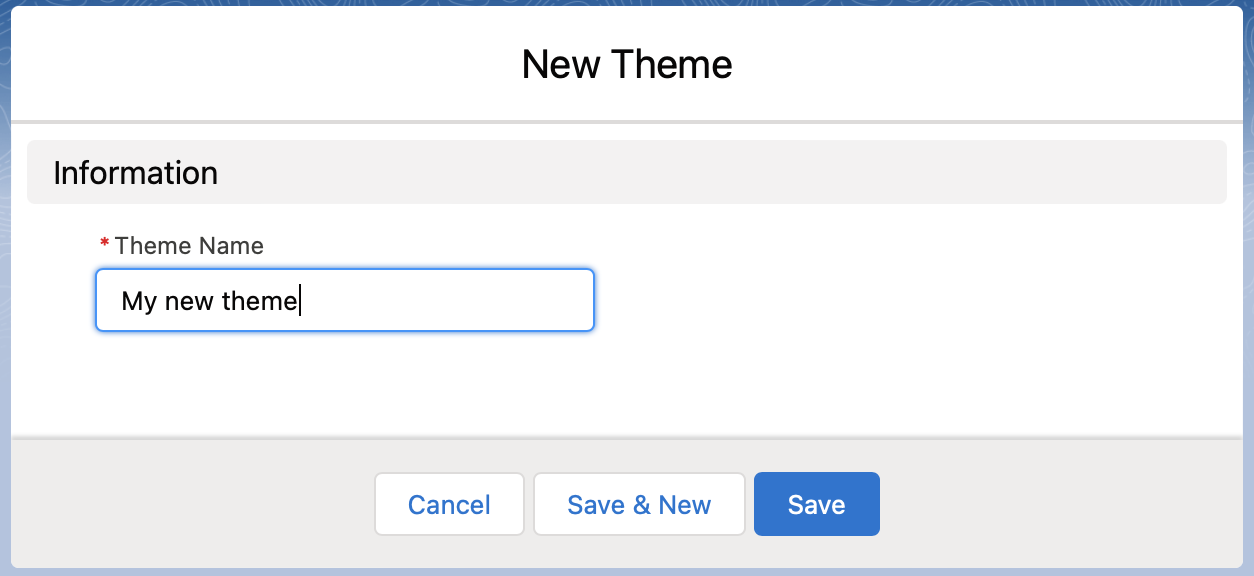Click the word "theme" in the input
The height and width of the screenshot is (576, 1254).
click(260, 301)
